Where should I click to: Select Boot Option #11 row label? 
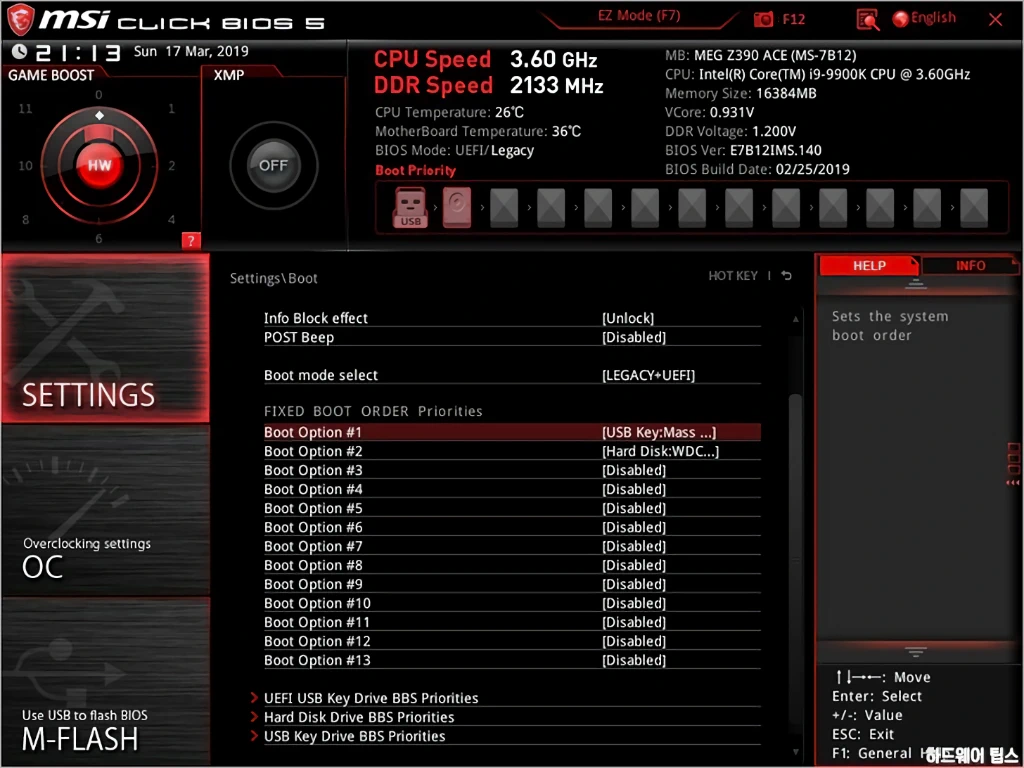317,622
